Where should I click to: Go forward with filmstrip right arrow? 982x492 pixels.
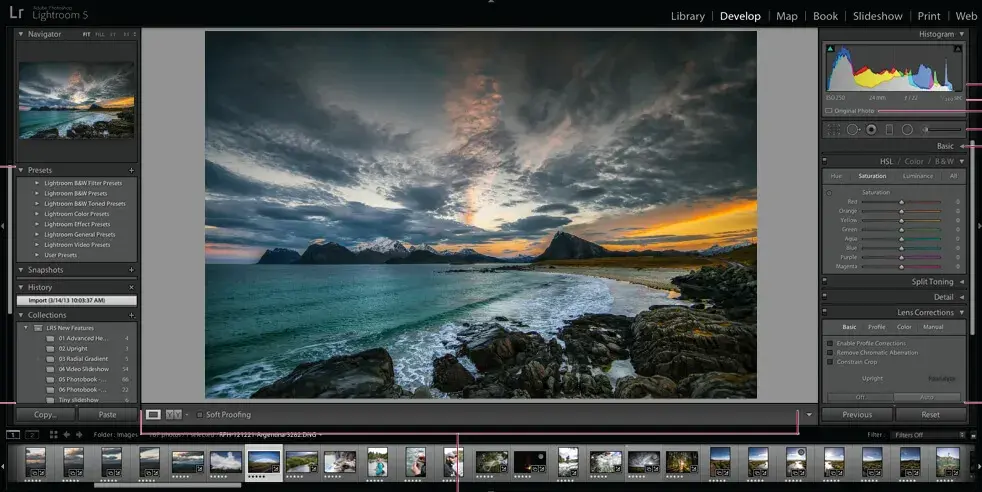[x=79, y=434]
